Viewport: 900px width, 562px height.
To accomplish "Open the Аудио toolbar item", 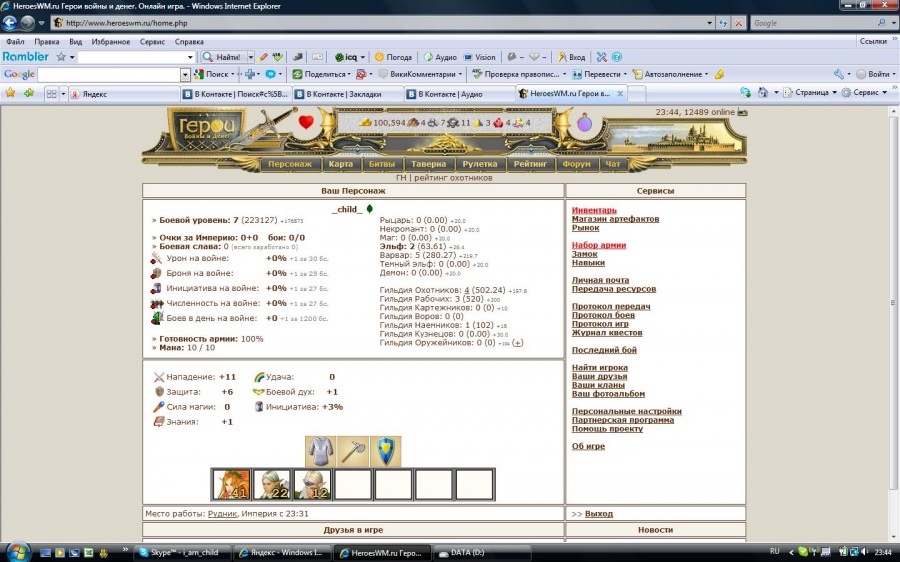I will (440, 57).
